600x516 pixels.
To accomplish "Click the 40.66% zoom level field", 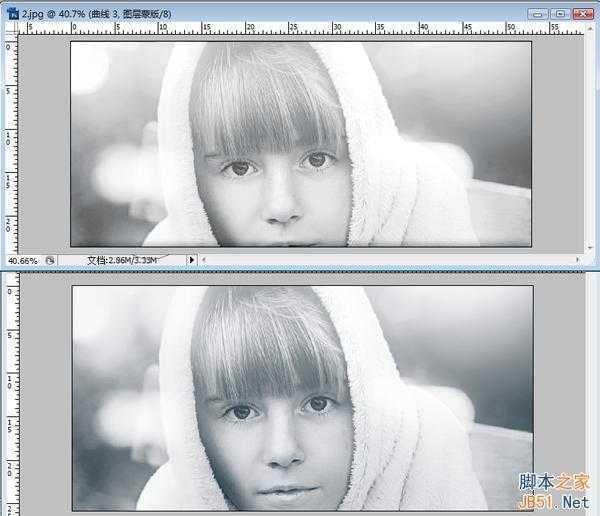I will click(23, 261).
